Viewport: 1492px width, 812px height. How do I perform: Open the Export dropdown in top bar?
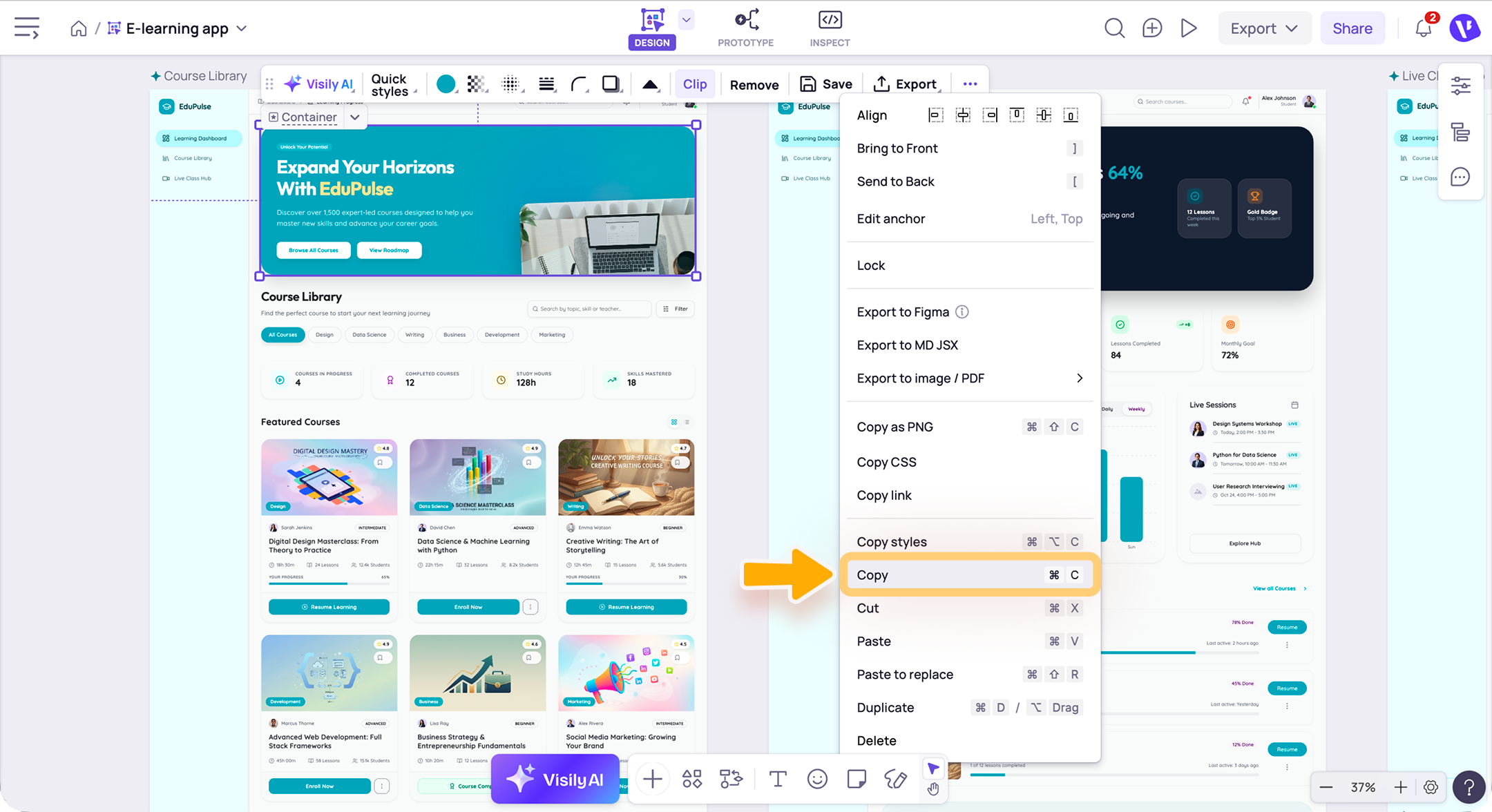[1264, 28]
